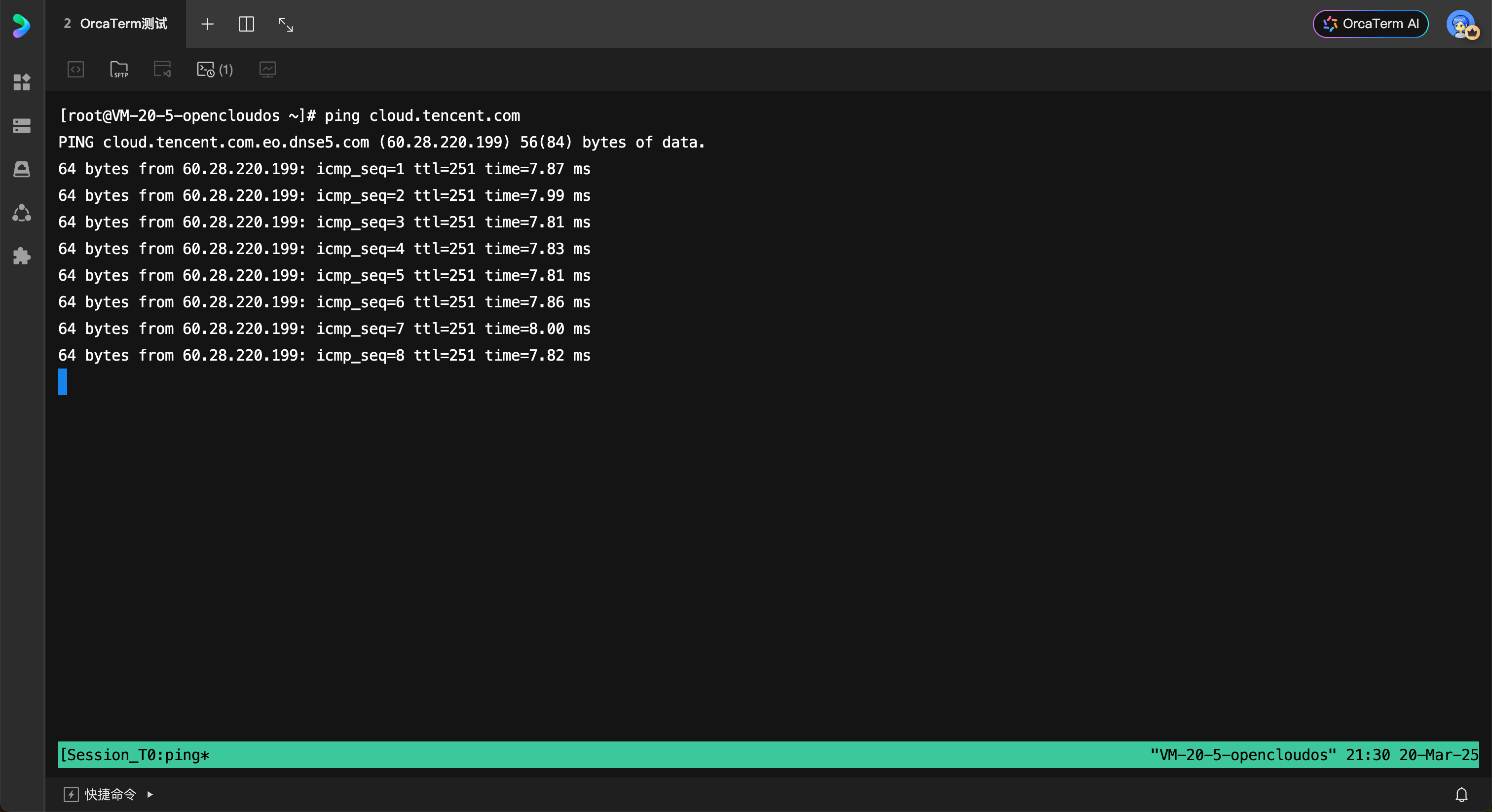Toggle split-pane terminal layout
This screenshot has width=1492, height=812.
click(x=246, y=24)
